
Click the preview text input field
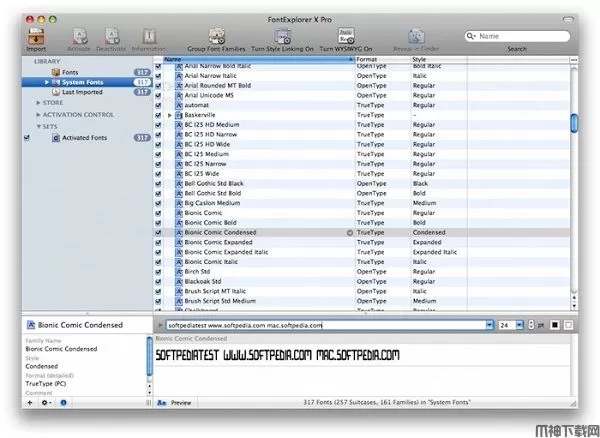click(326, 325)
